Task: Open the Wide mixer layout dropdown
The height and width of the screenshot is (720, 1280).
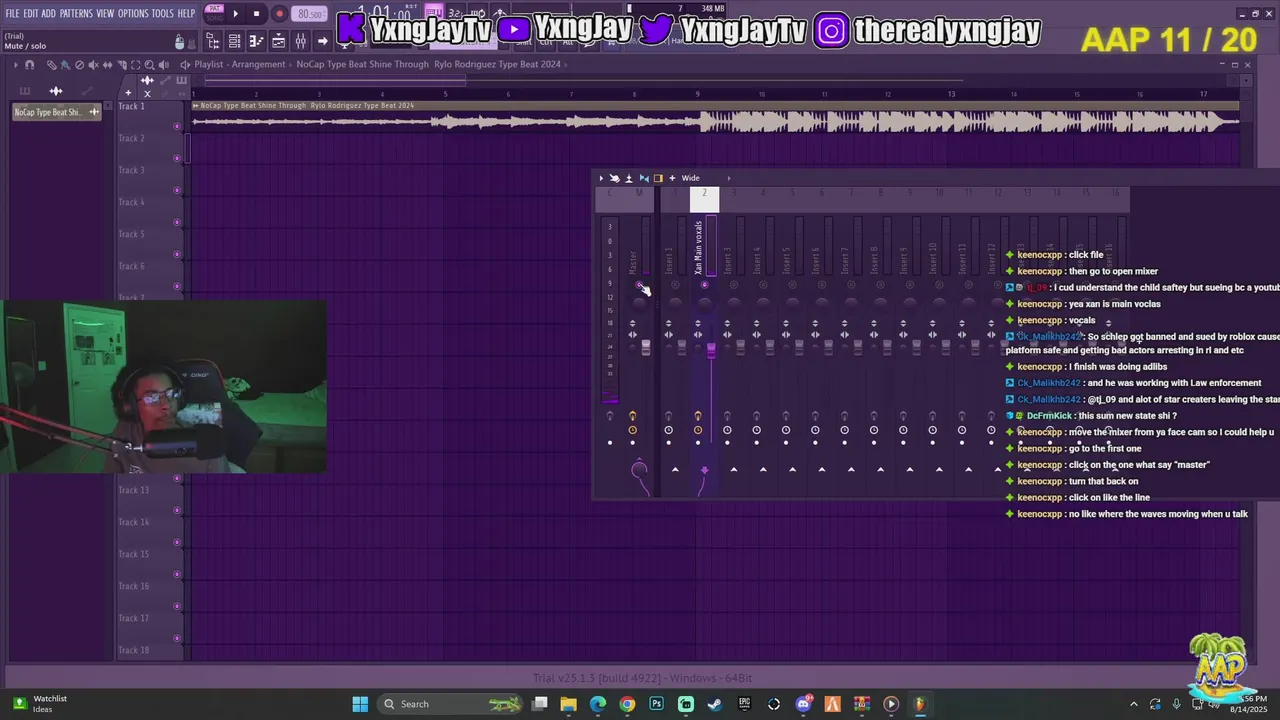Action: click(x=691, y=178)
